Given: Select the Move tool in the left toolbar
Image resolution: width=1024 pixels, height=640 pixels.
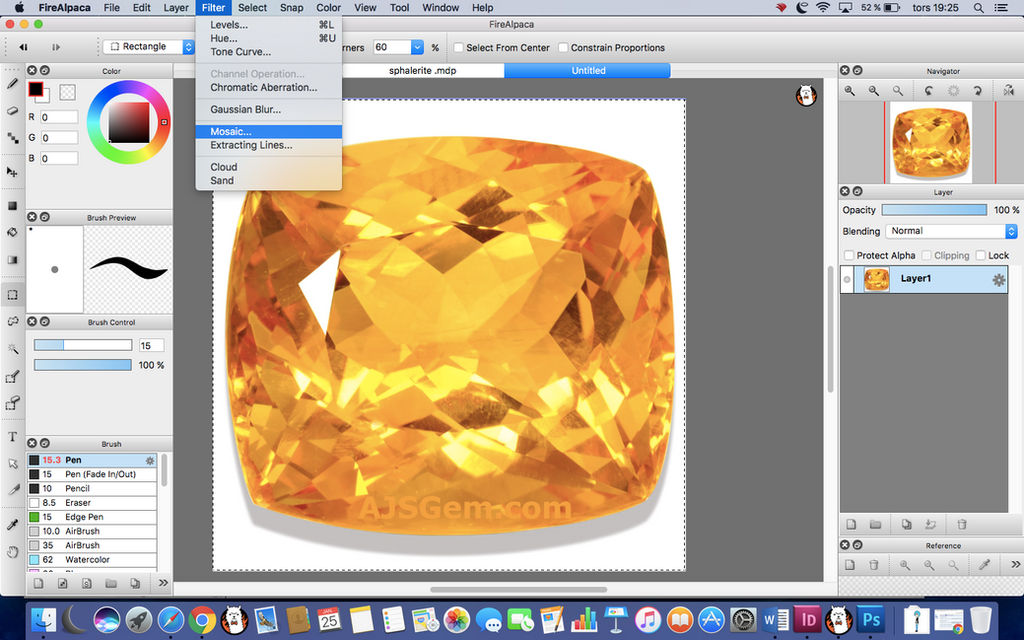Looking at the screenshot, I should pyautogui.click(x=12, y=172).
